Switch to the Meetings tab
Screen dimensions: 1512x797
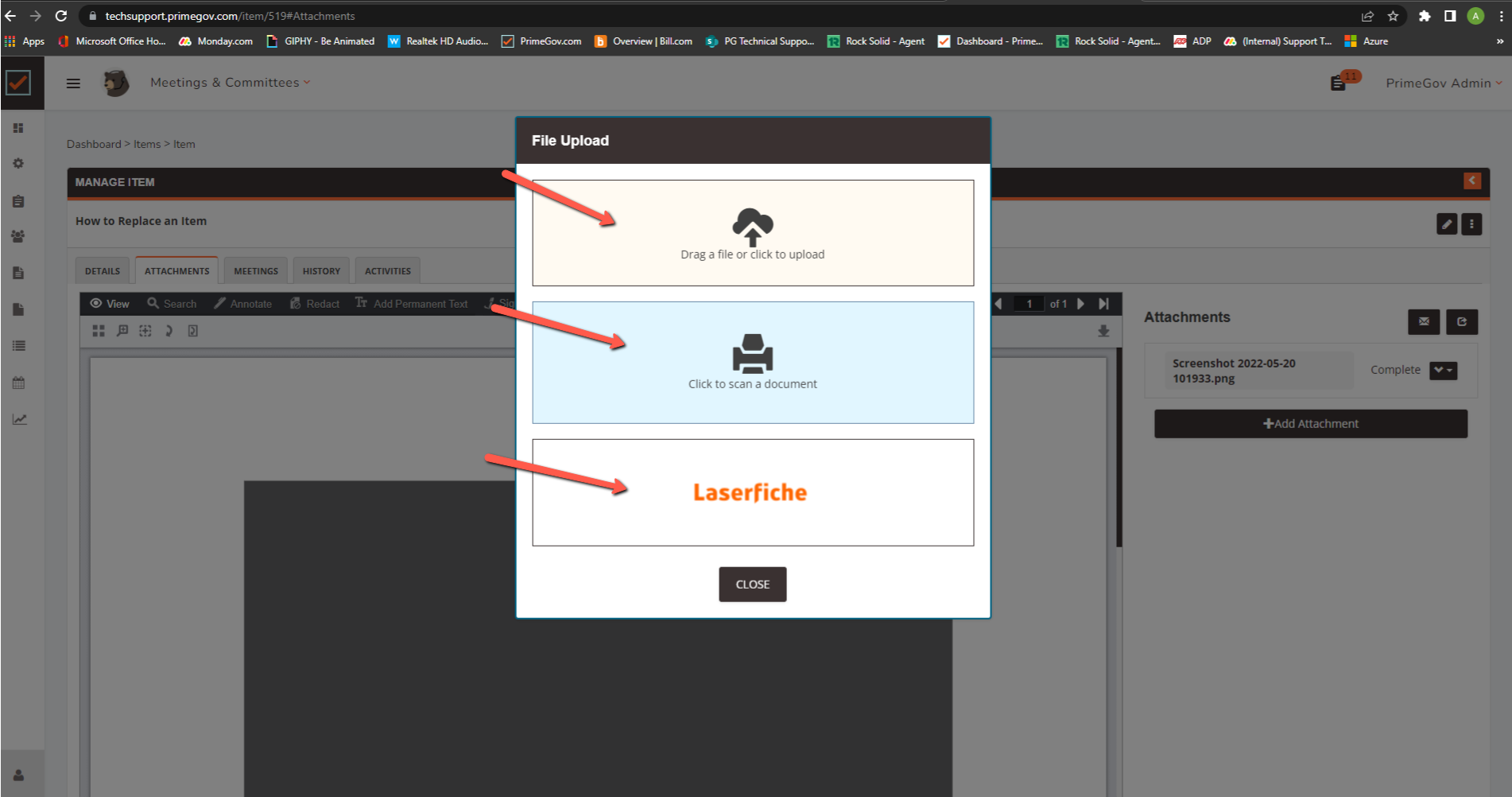point(256,270)
